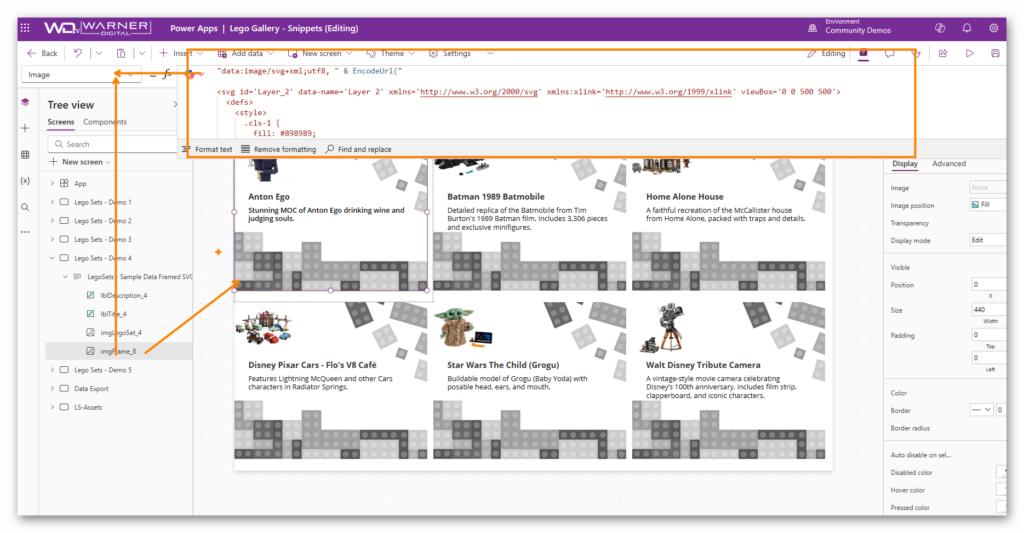Expand Lego Sets - Demo 5 node
The height and width of the screenshot is (533, 1024).
coord(52,370)
